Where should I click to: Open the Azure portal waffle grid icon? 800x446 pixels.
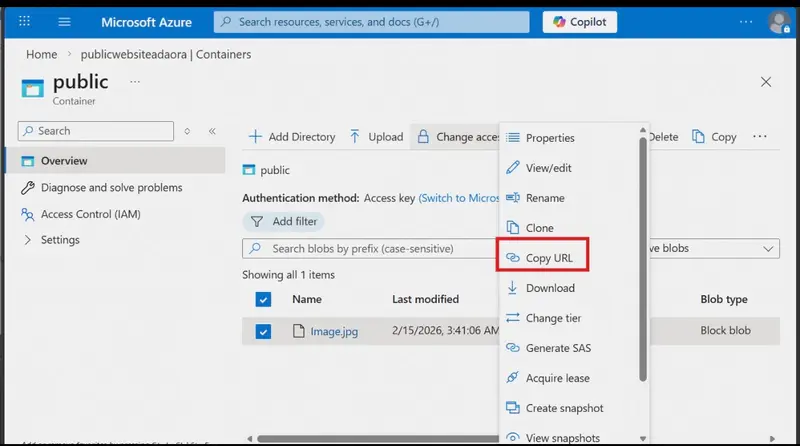[24, 21]
